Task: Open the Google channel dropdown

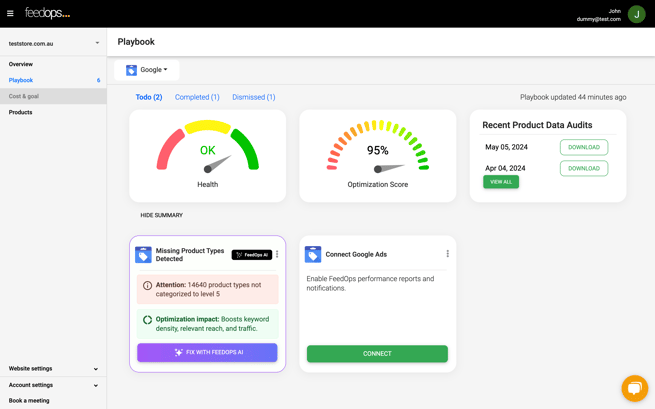Action: (x=147, y=70)
